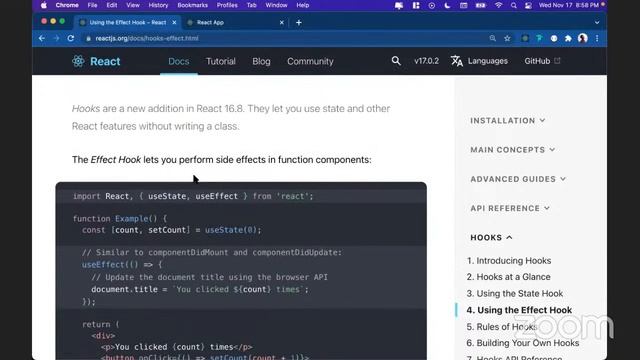Close the React App tab

282,22
